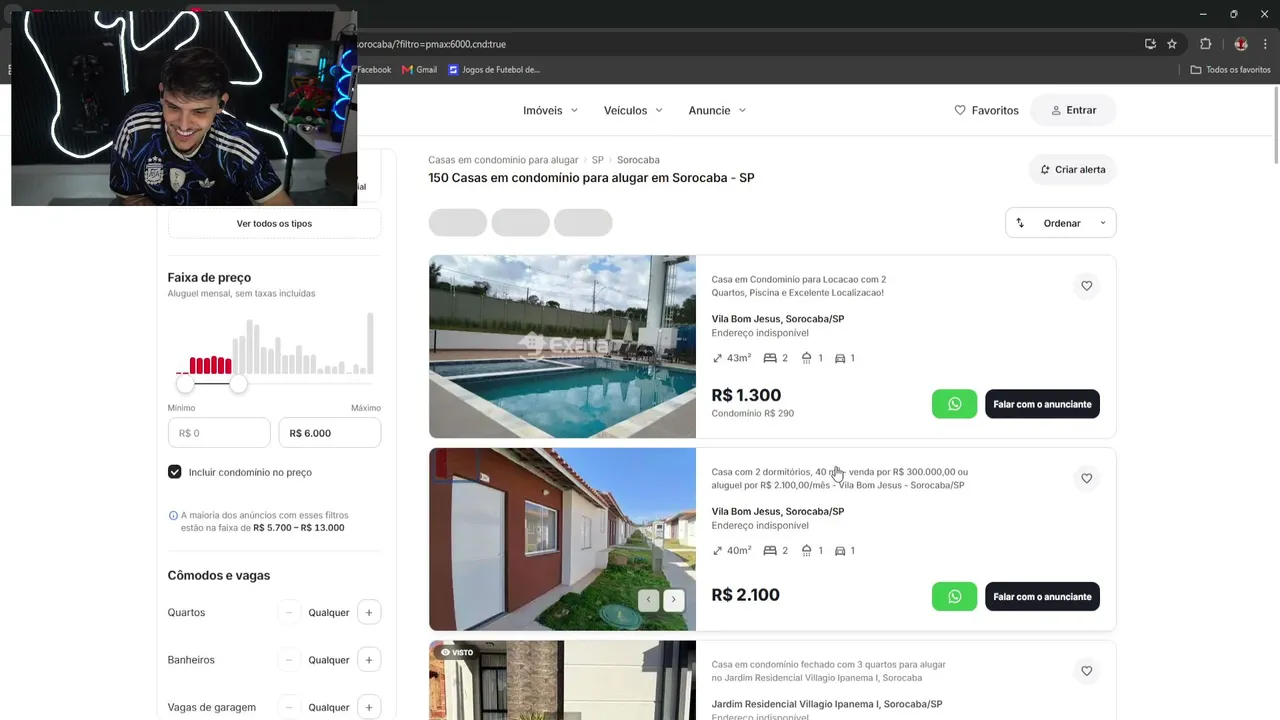Open the Jogos de Futebol bookmark
The image size is (1280, 720).
tap(494, 70)
